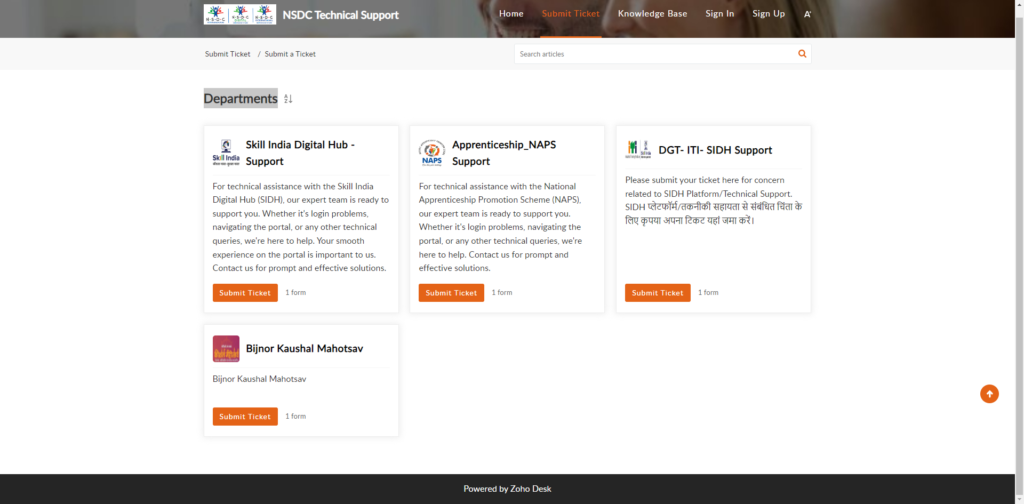
Task: Click the Skill India logo icon
Action: click(226, 153)
